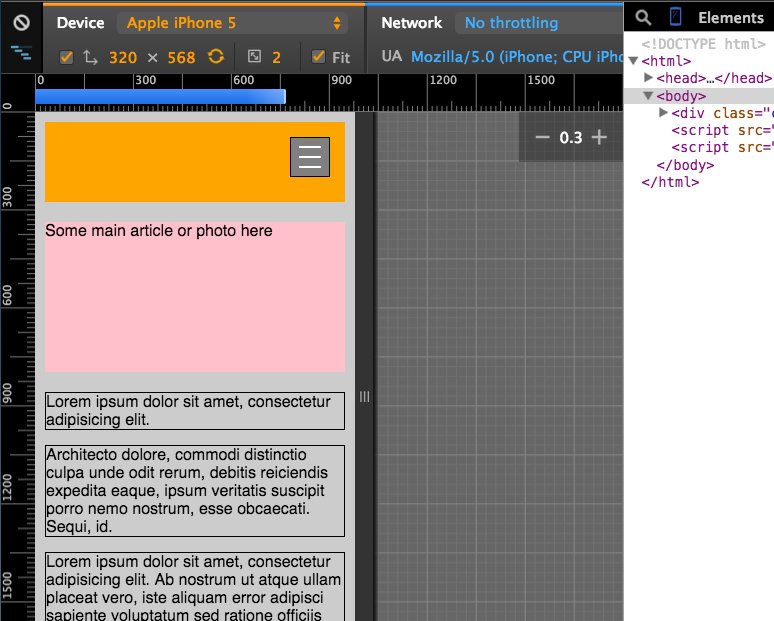The height and width of the screenshot is (621, 774).
Task: Collapse the html node triangle
Action: pos(634,61)
